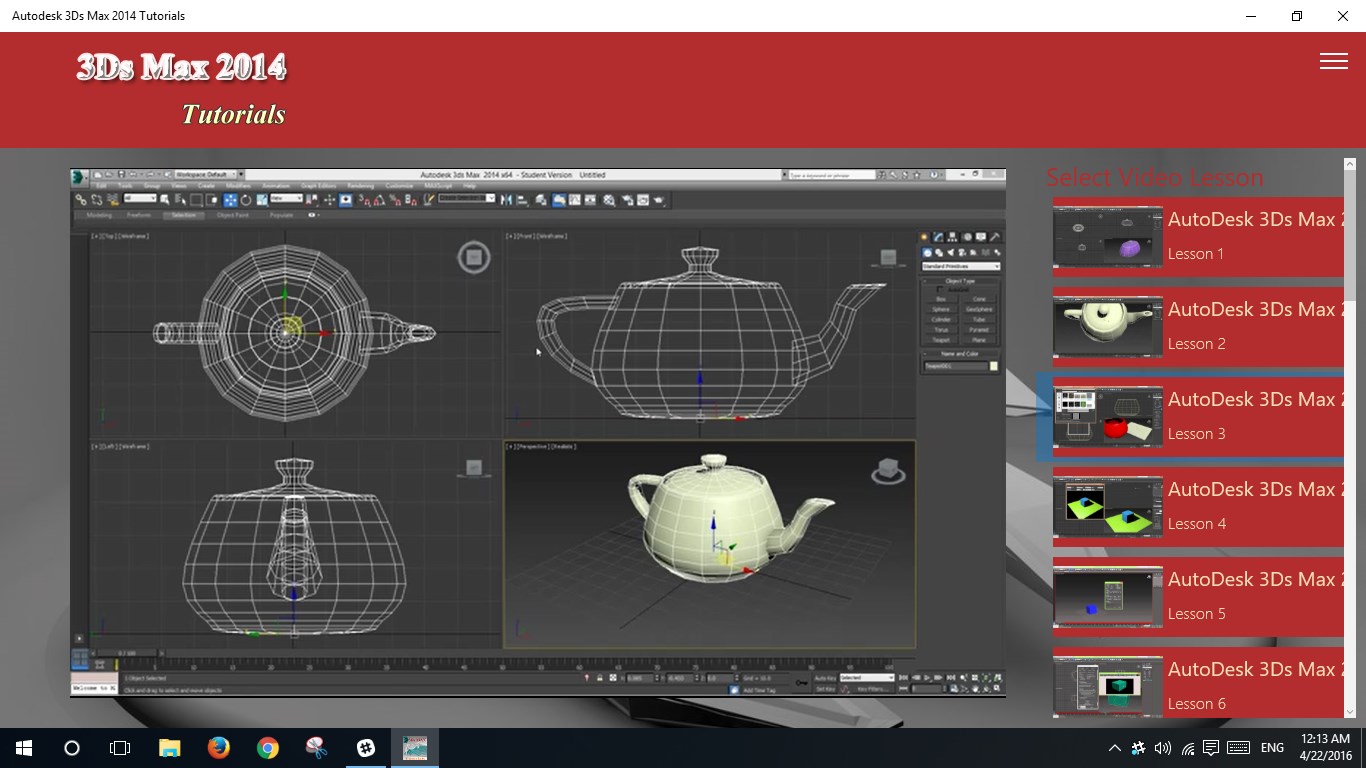Click the Save icon in 3ds Max quick toolbar

(122, 174)
